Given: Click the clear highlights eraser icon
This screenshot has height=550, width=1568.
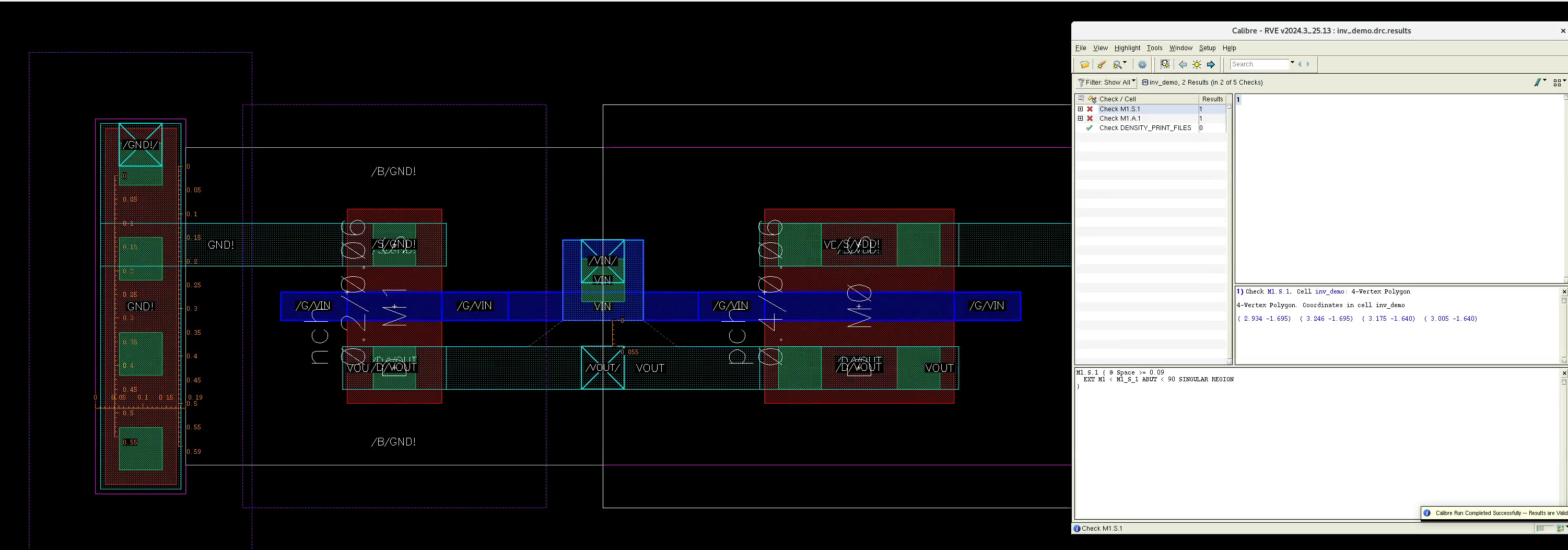Looking at the screenshot, I should coord(1101,64).
